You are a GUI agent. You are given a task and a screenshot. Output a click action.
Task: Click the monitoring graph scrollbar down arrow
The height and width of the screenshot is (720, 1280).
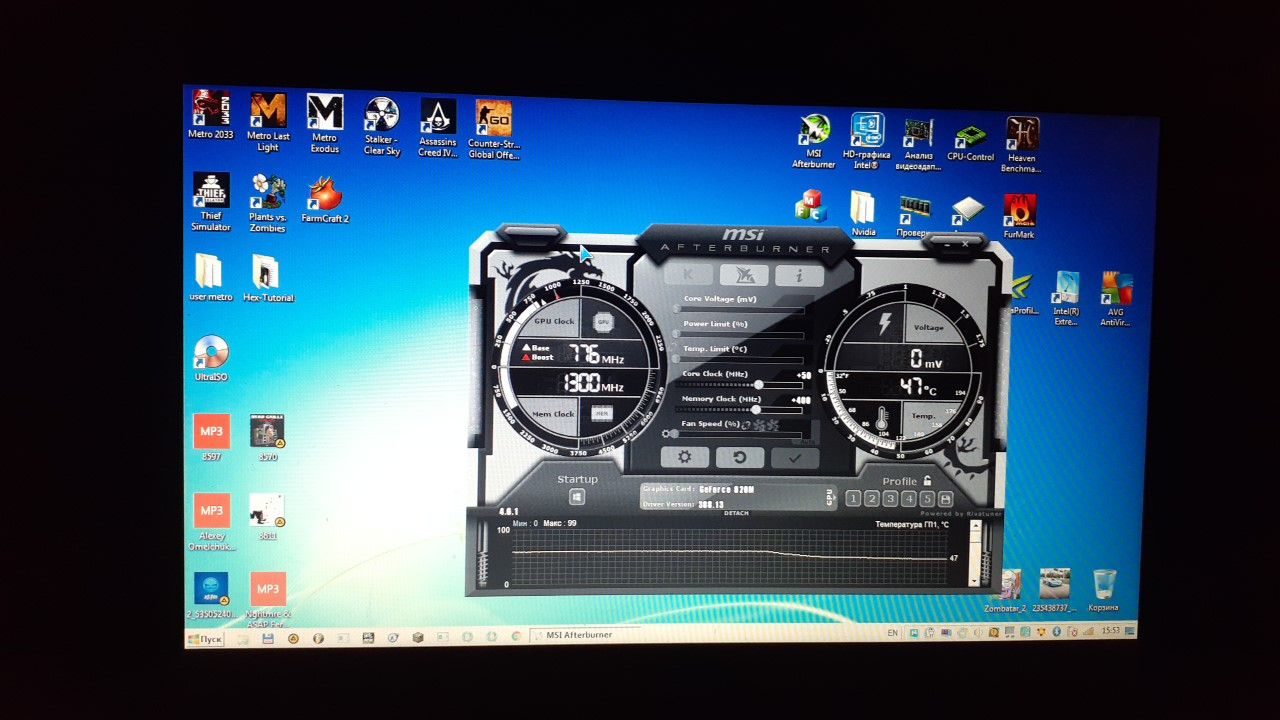[x=976, y=582]
